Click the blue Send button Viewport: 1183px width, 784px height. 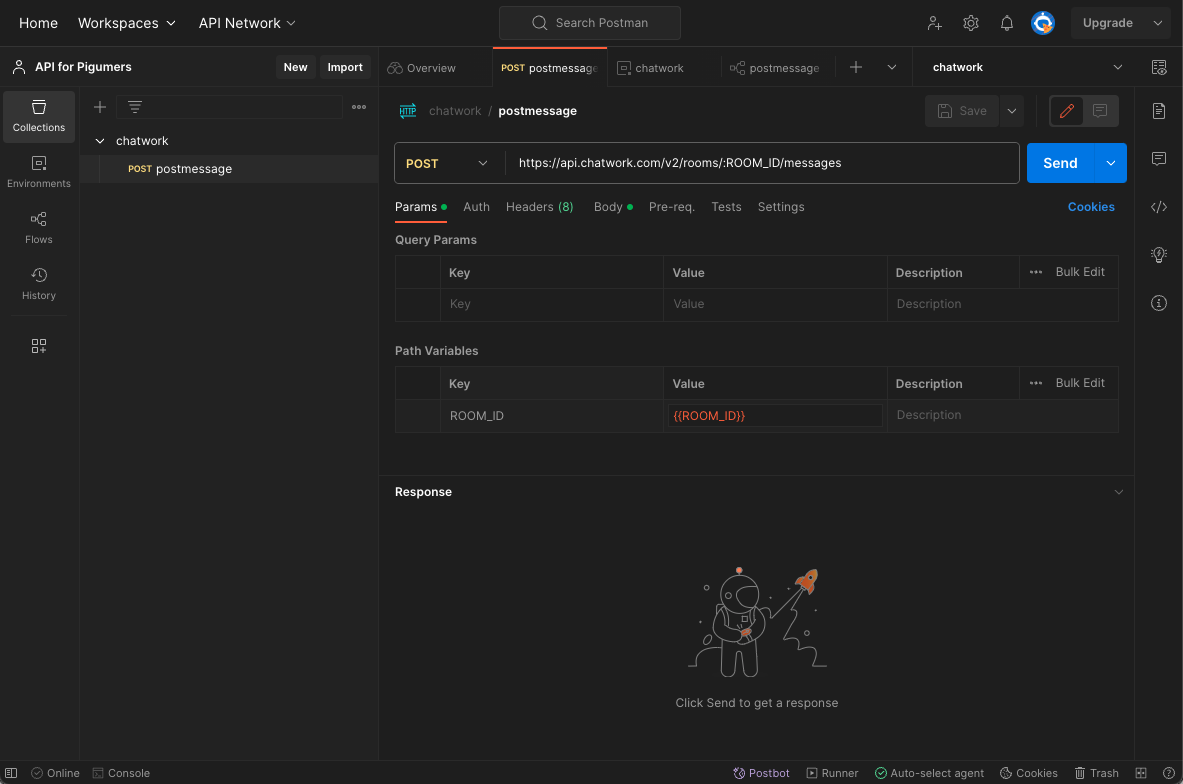pyautogui.click(x=1059, y=163)
